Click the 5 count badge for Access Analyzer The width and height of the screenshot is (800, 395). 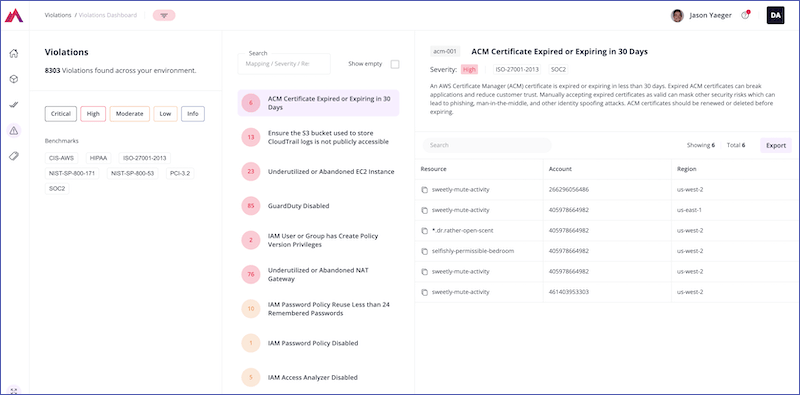coord(251,378)
